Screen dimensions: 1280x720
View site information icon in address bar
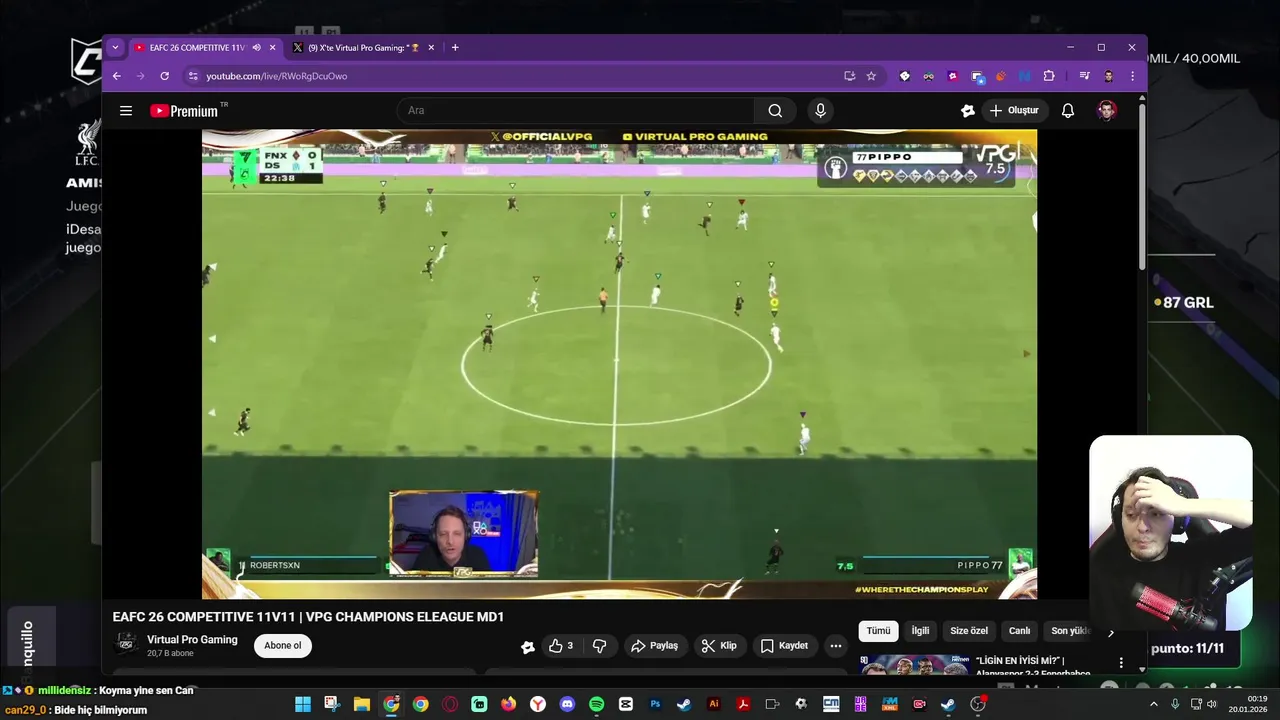[192, 76]
